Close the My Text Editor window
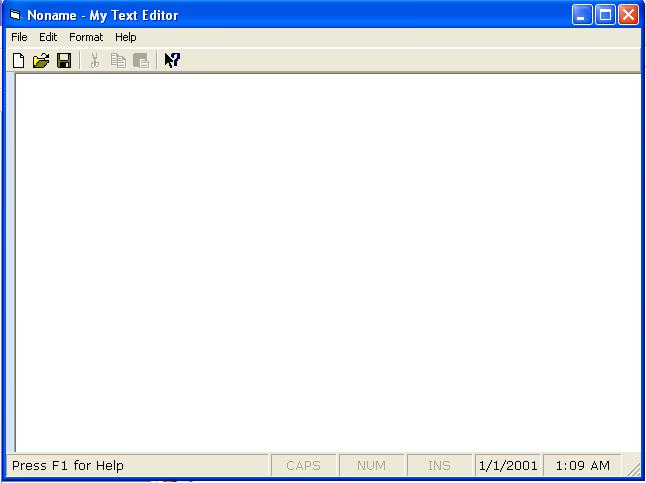646x483 pixels. tap(629, 15)
